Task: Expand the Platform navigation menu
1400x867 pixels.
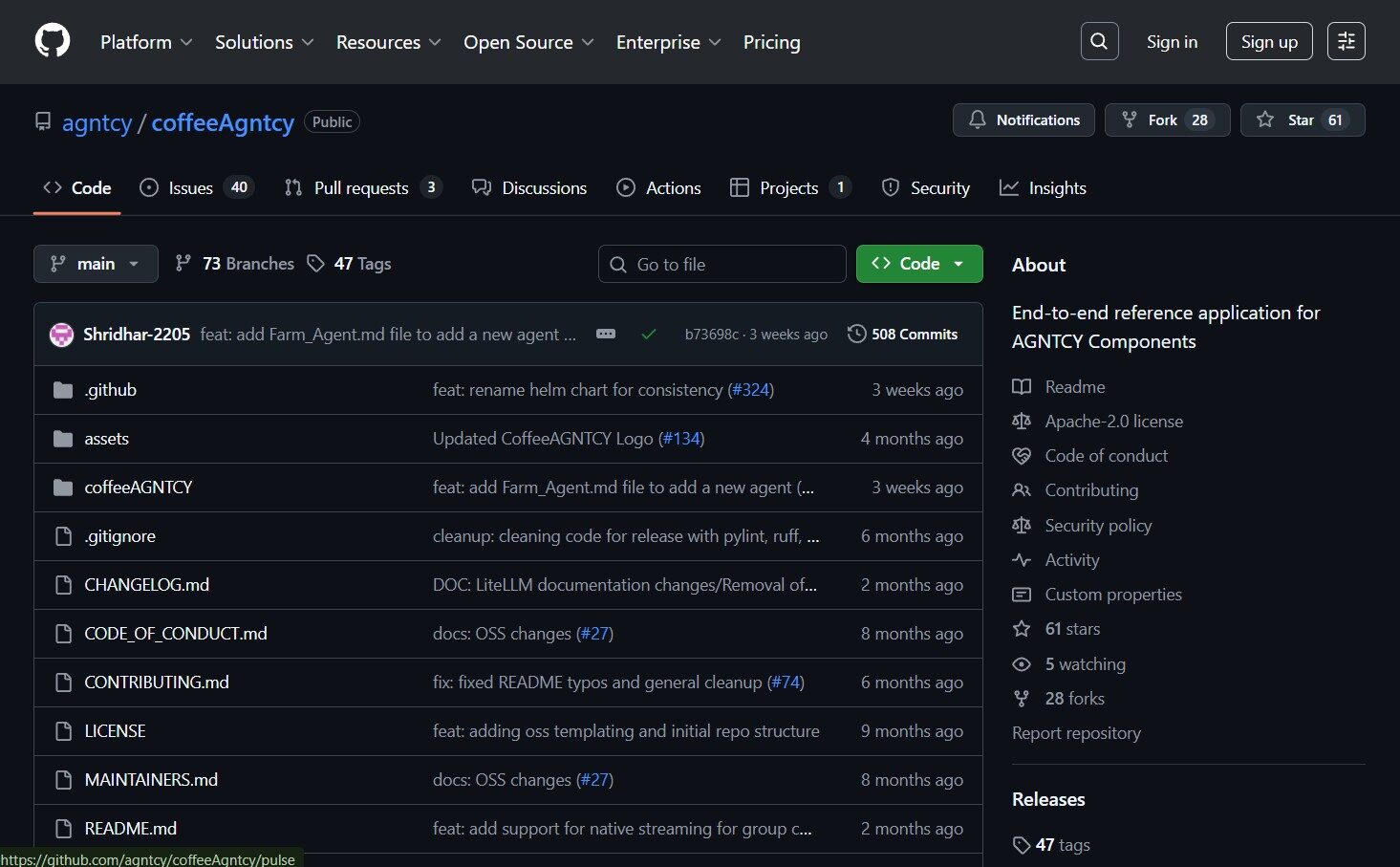Action: pos(146,42)
